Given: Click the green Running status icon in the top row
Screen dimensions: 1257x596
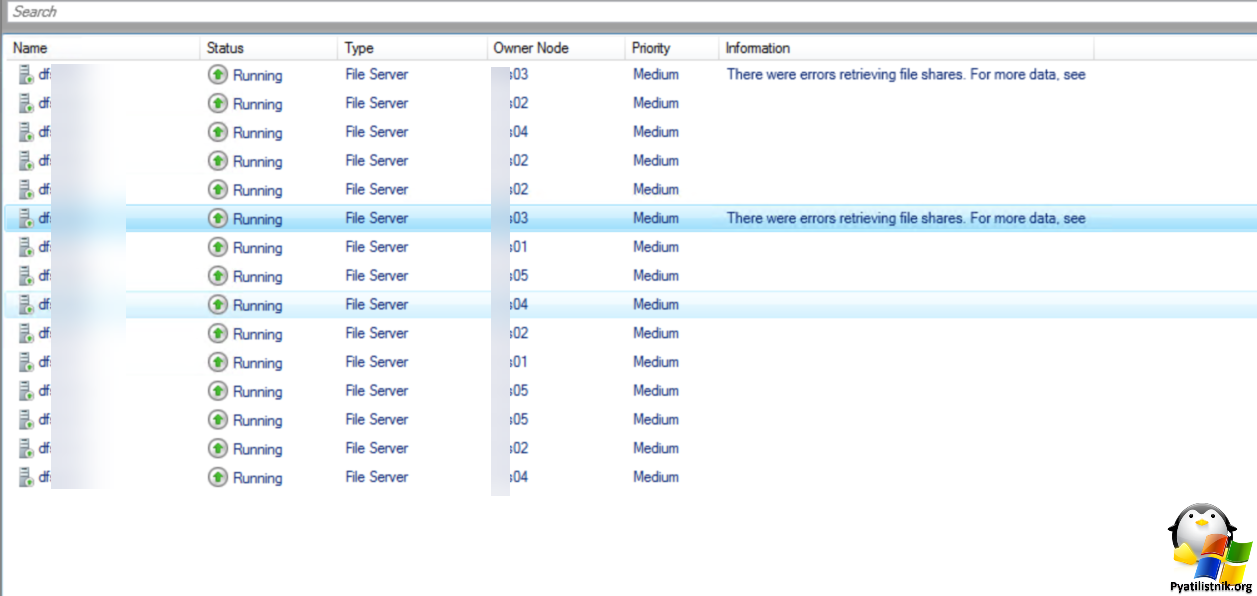Looking at the screenshot, I should [x=218, y=74].
